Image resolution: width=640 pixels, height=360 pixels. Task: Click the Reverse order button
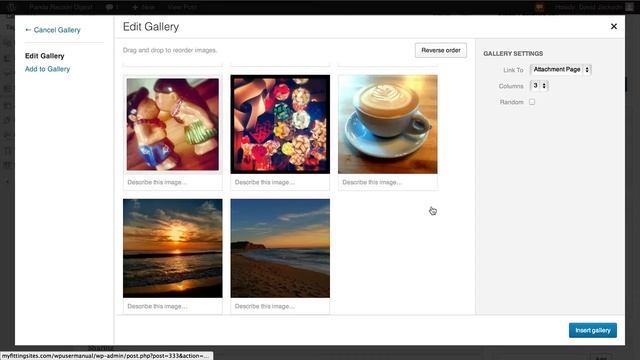pos(441,50)
